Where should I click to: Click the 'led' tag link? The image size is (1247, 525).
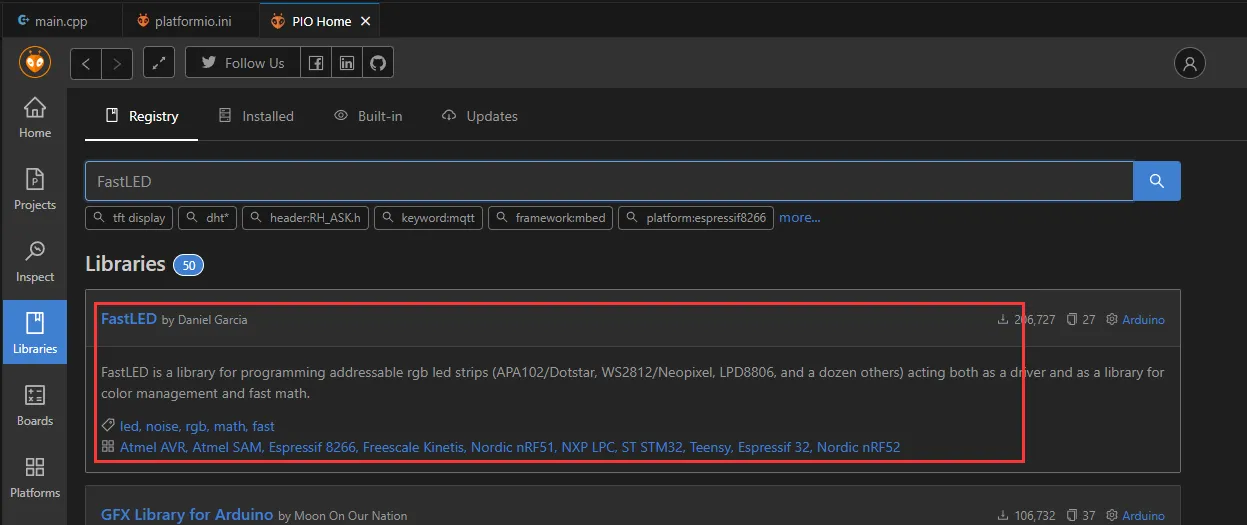[129, 426]
